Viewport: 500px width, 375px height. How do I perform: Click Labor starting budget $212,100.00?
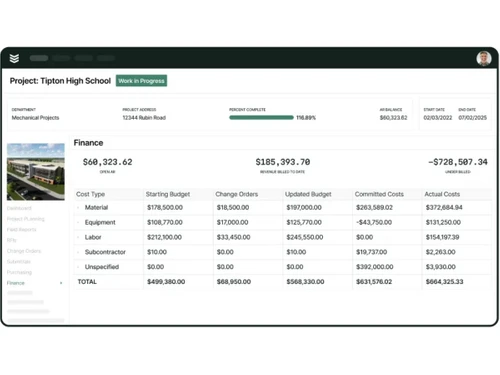(x=165, y=237)
